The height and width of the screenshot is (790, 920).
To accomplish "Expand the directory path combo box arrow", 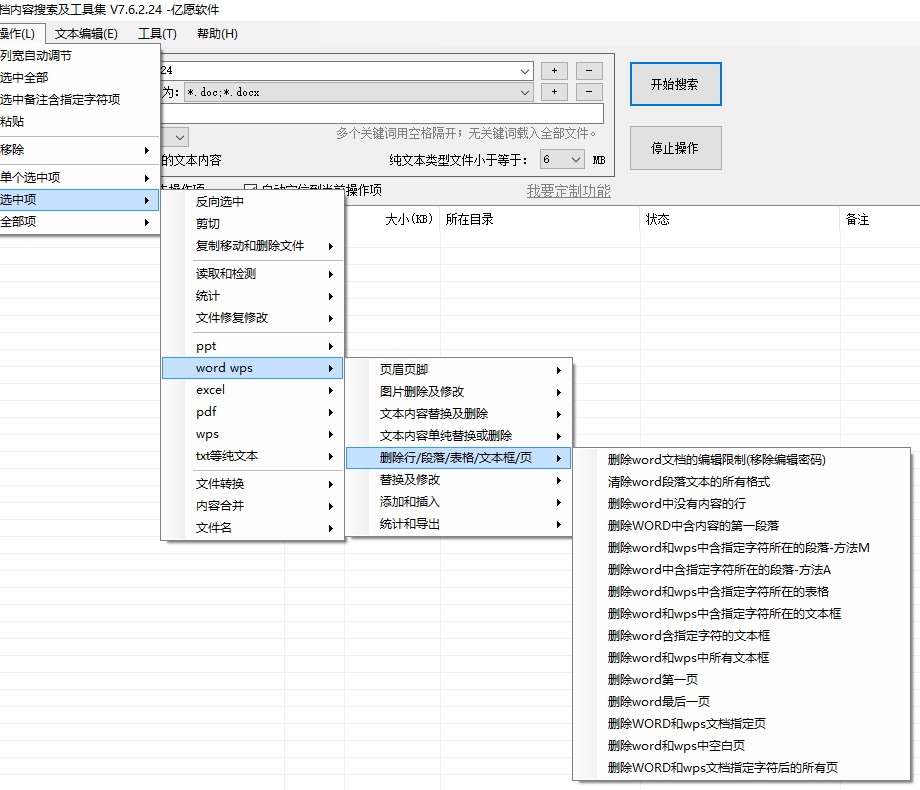I will 525,71.
